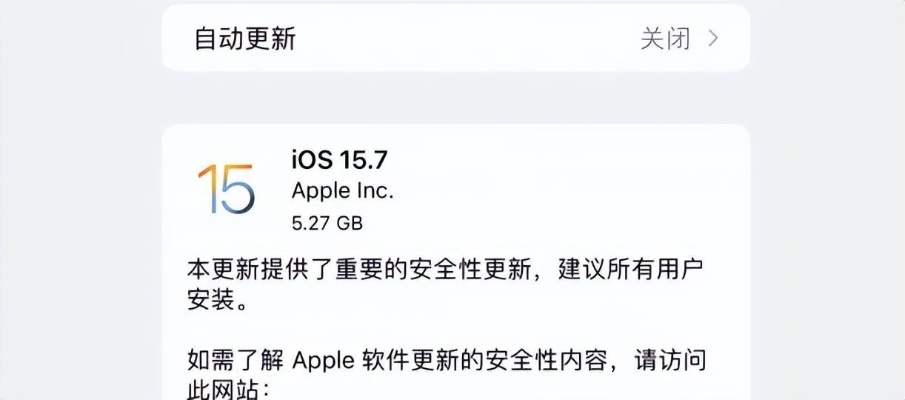905x400 pixels.
Task: Click the 5.27 GB download size
Action: tap(327, 220)
